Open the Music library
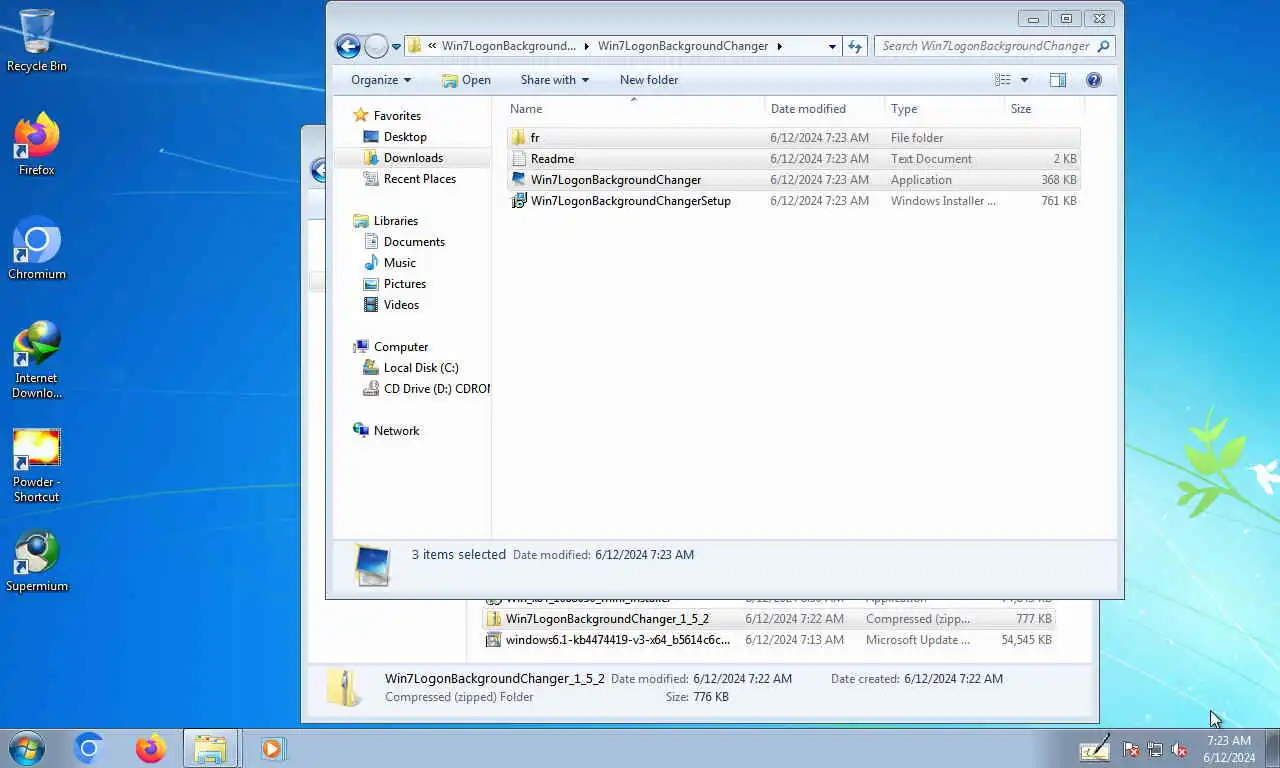1280x768 pixels. (x=400, y=263)
